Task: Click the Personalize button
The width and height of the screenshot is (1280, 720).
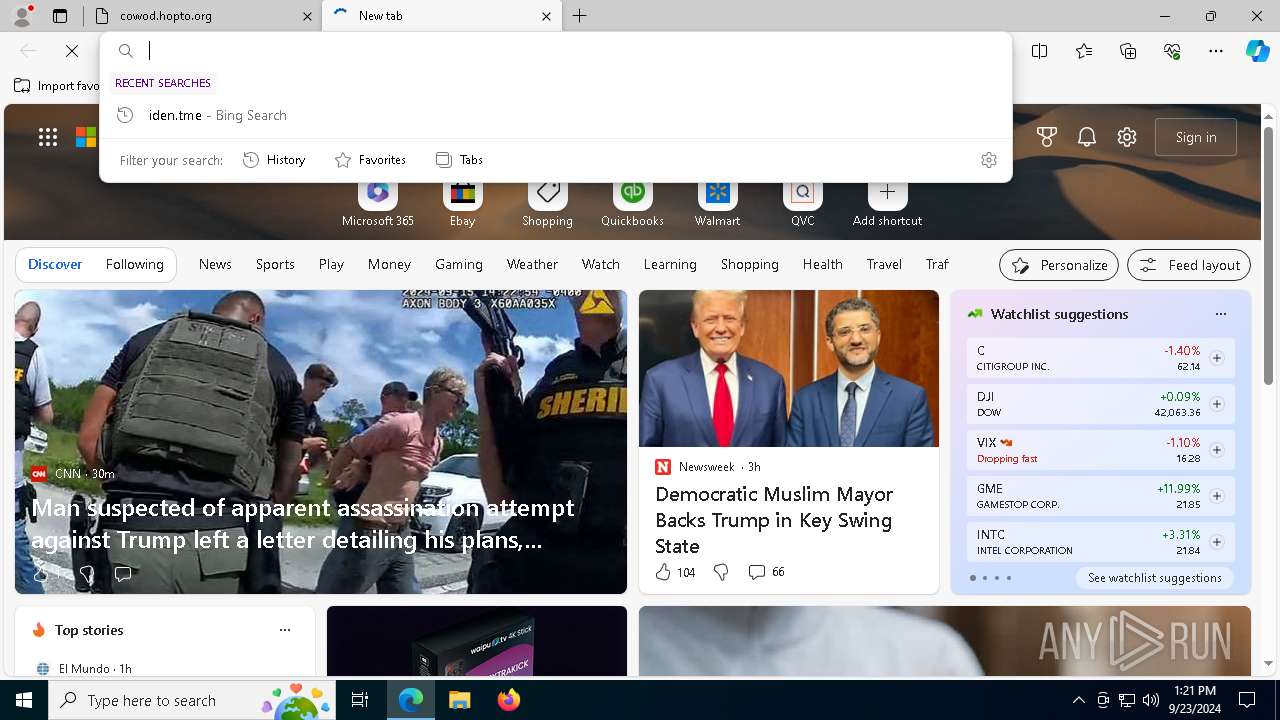Action: click(1059, 265)
